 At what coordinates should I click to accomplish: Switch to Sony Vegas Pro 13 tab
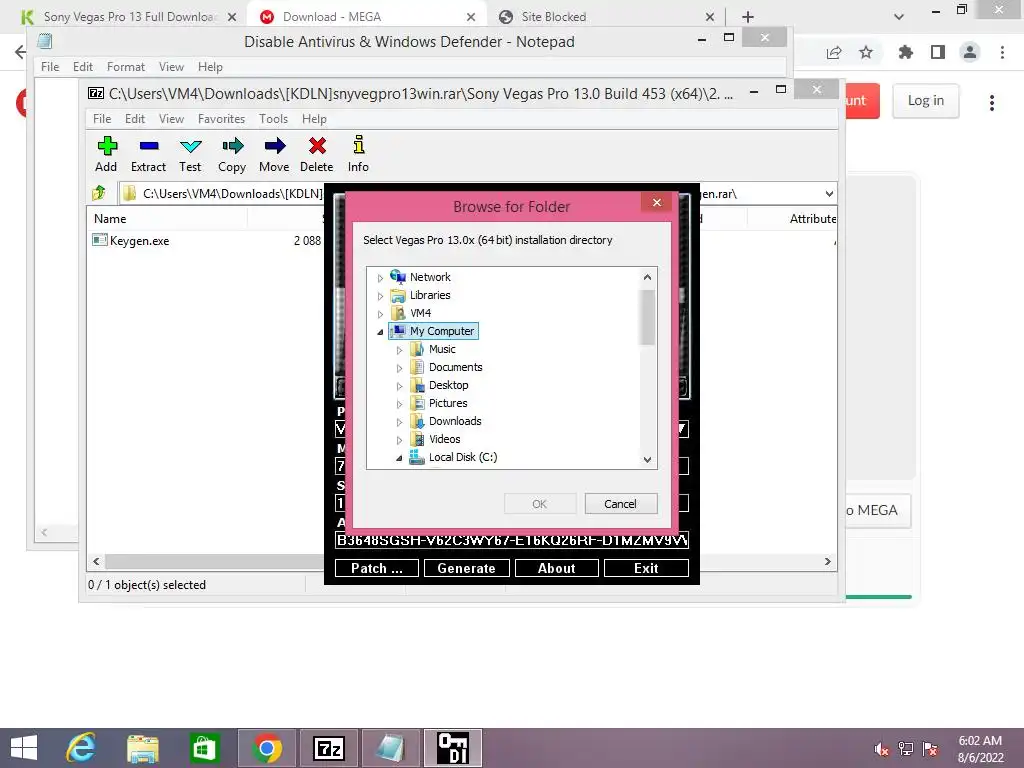point(129,17)
